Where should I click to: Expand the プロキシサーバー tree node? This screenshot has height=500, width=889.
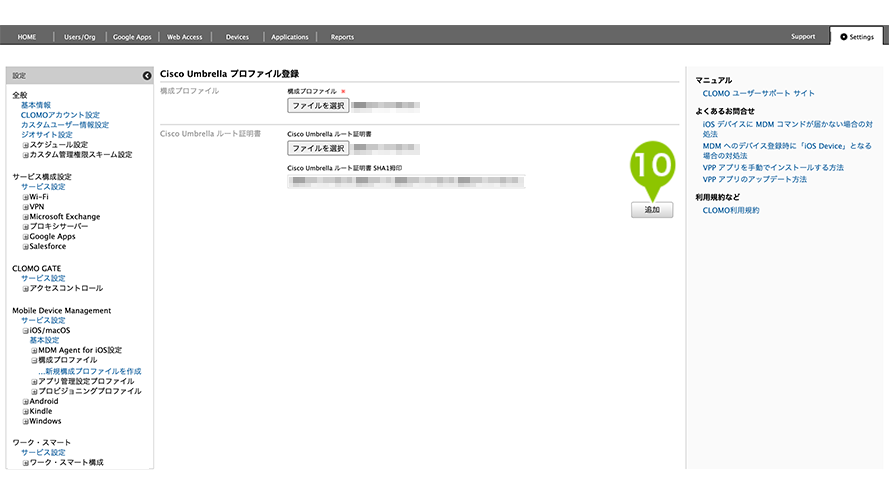[x=26, y=227]
